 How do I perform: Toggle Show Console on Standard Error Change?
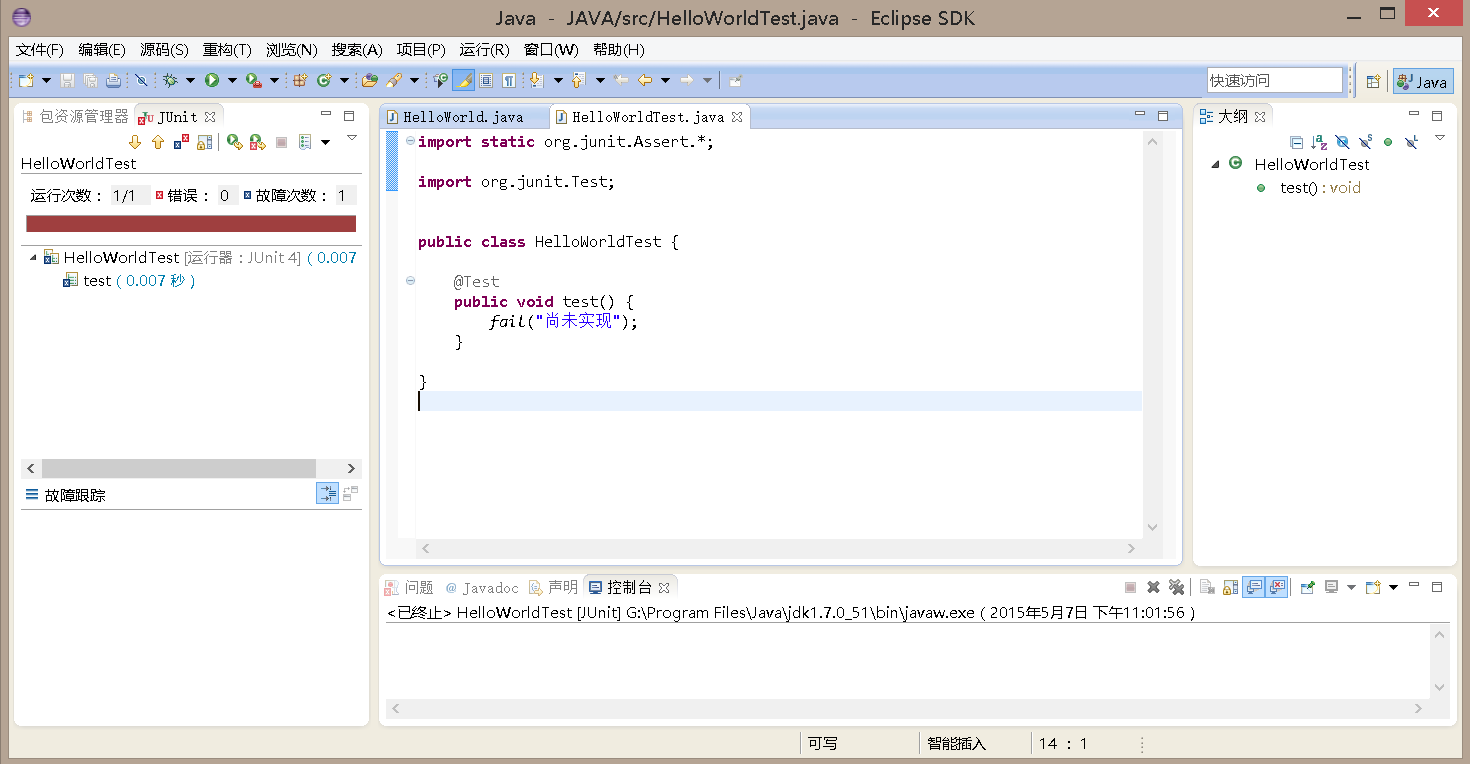(x=1277, y=587)
